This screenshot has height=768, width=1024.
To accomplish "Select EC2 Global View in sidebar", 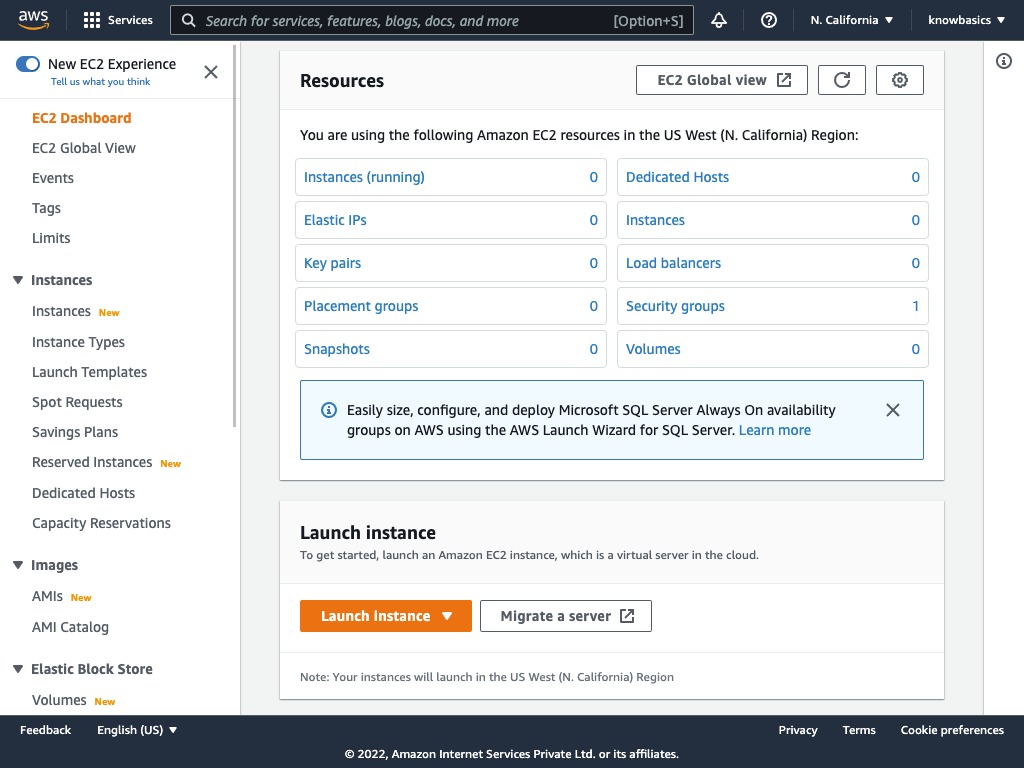I will point(84,148).
